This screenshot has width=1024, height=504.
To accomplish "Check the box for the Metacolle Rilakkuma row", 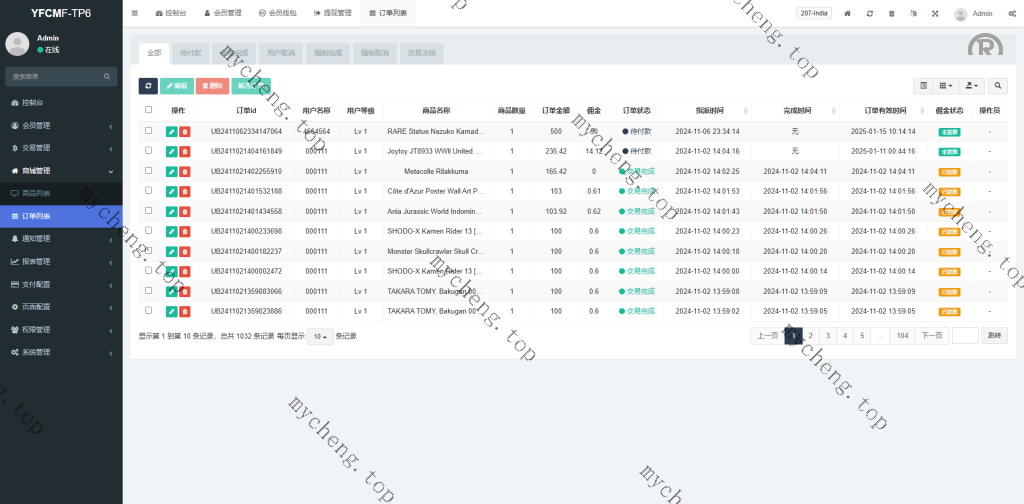I will [149, 171].
